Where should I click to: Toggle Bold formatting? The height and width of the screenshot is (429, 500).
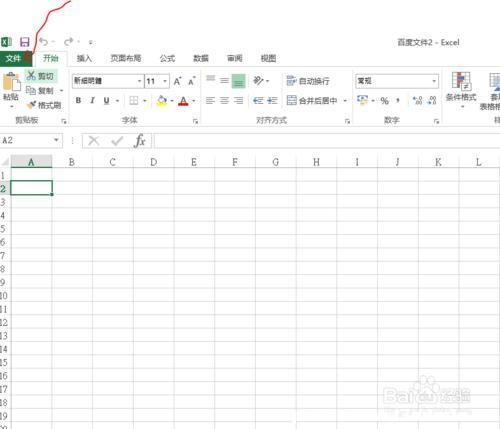78,100
